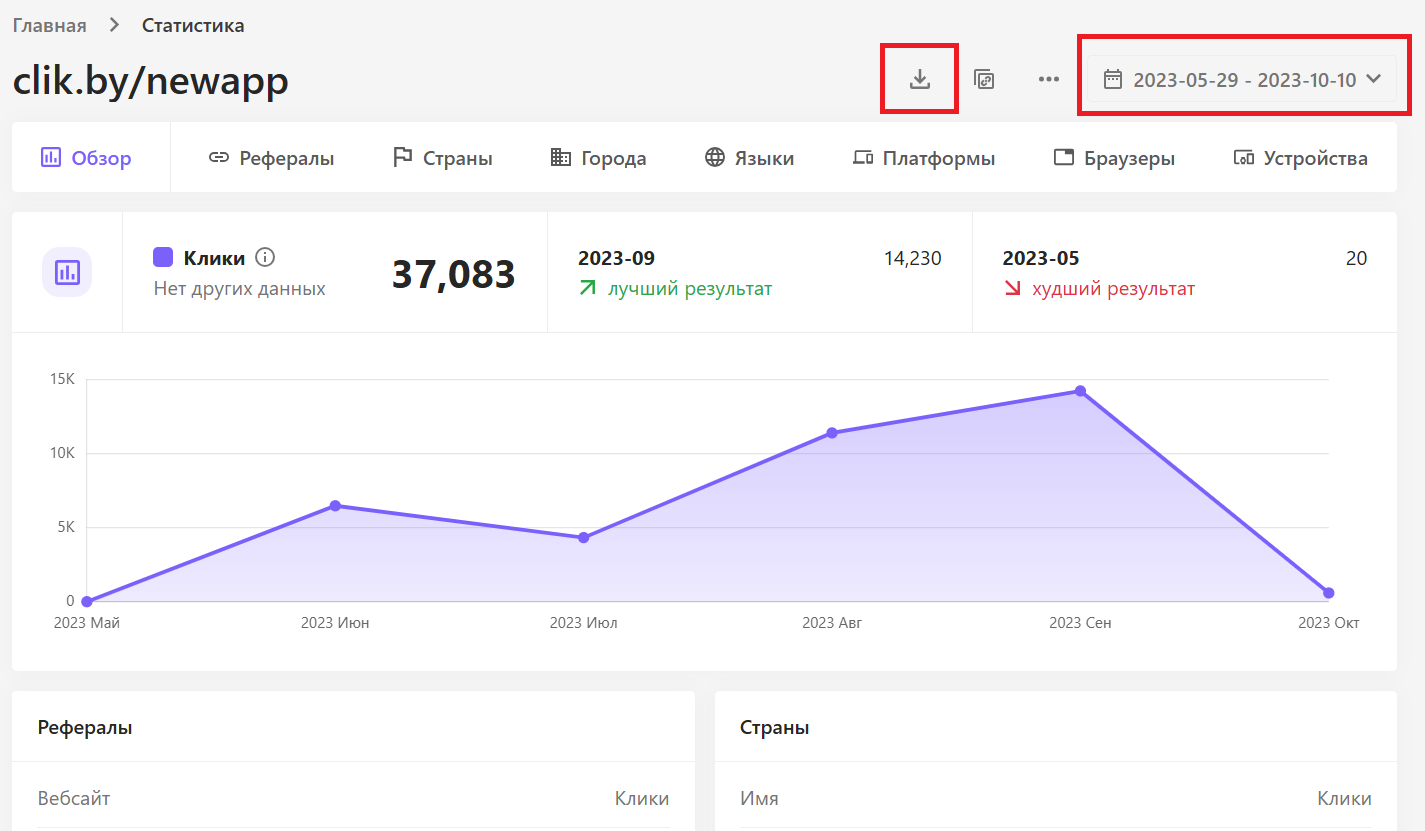Toggle the purple Клики legend swatch
The height and width of the screenshot is (831, 1425).
click(x=163, y=258)
